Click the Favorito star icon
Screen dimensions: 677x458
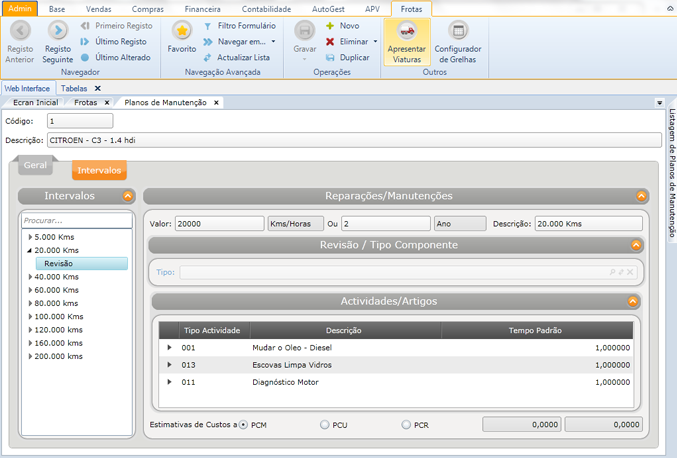pos(181,31)
